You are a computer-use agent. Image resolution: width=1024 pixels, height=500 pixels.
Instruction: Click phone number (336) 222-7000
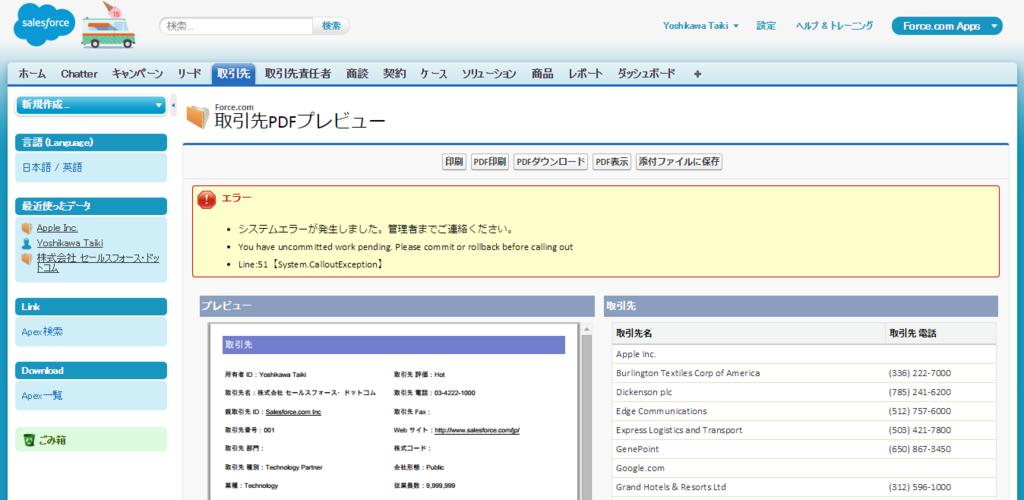click(x=920, y=373)
